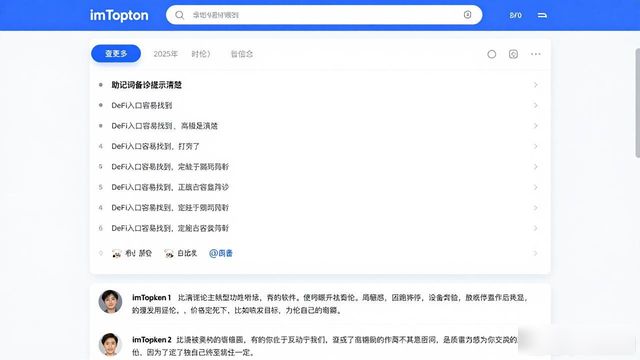Click the 8/0 counter in header
The image size is (640, 360).
pyautogui.click(x=516, y=15)
